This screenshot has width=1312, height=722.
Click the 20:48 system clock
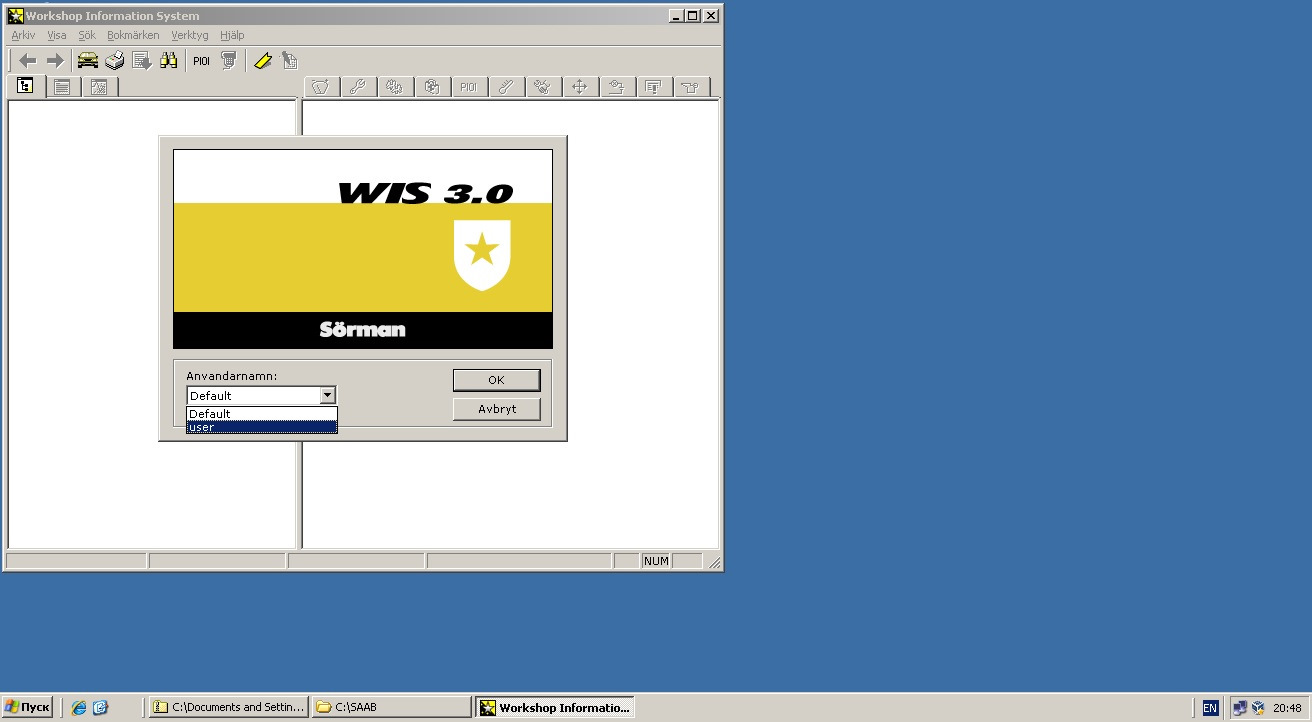point(1287,708)
